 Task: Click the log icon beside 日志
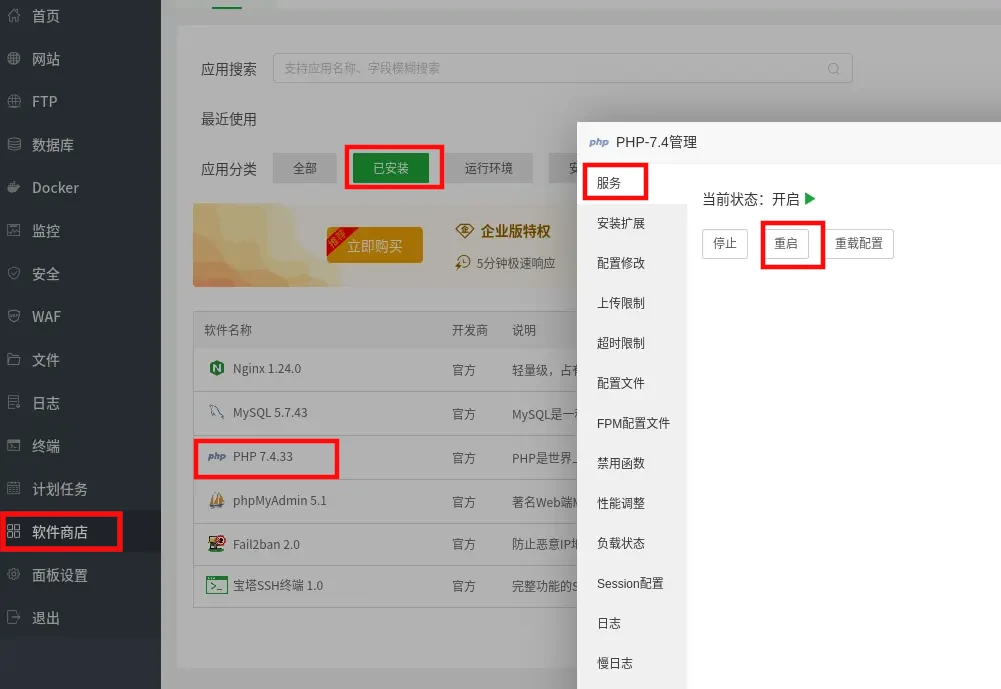[13, 402]
